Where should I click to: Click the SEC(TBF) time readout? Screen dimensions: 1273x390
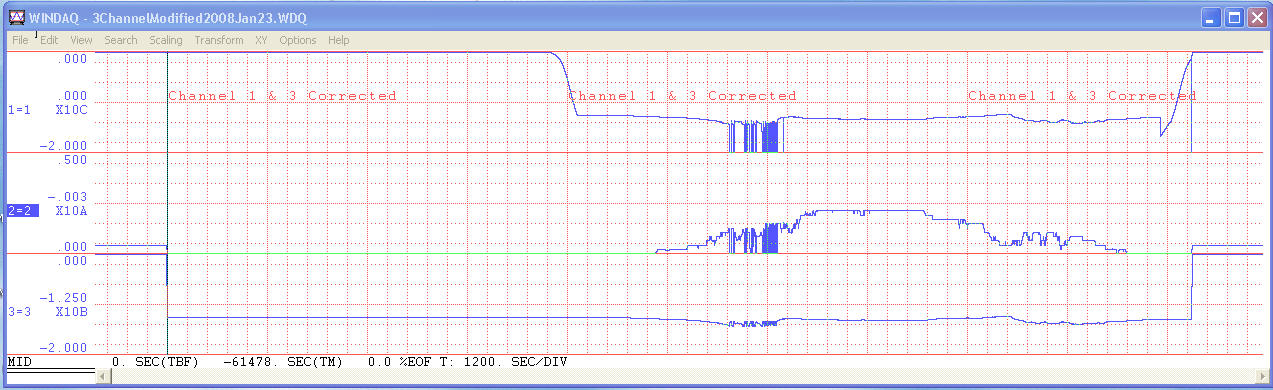point(155,361)
